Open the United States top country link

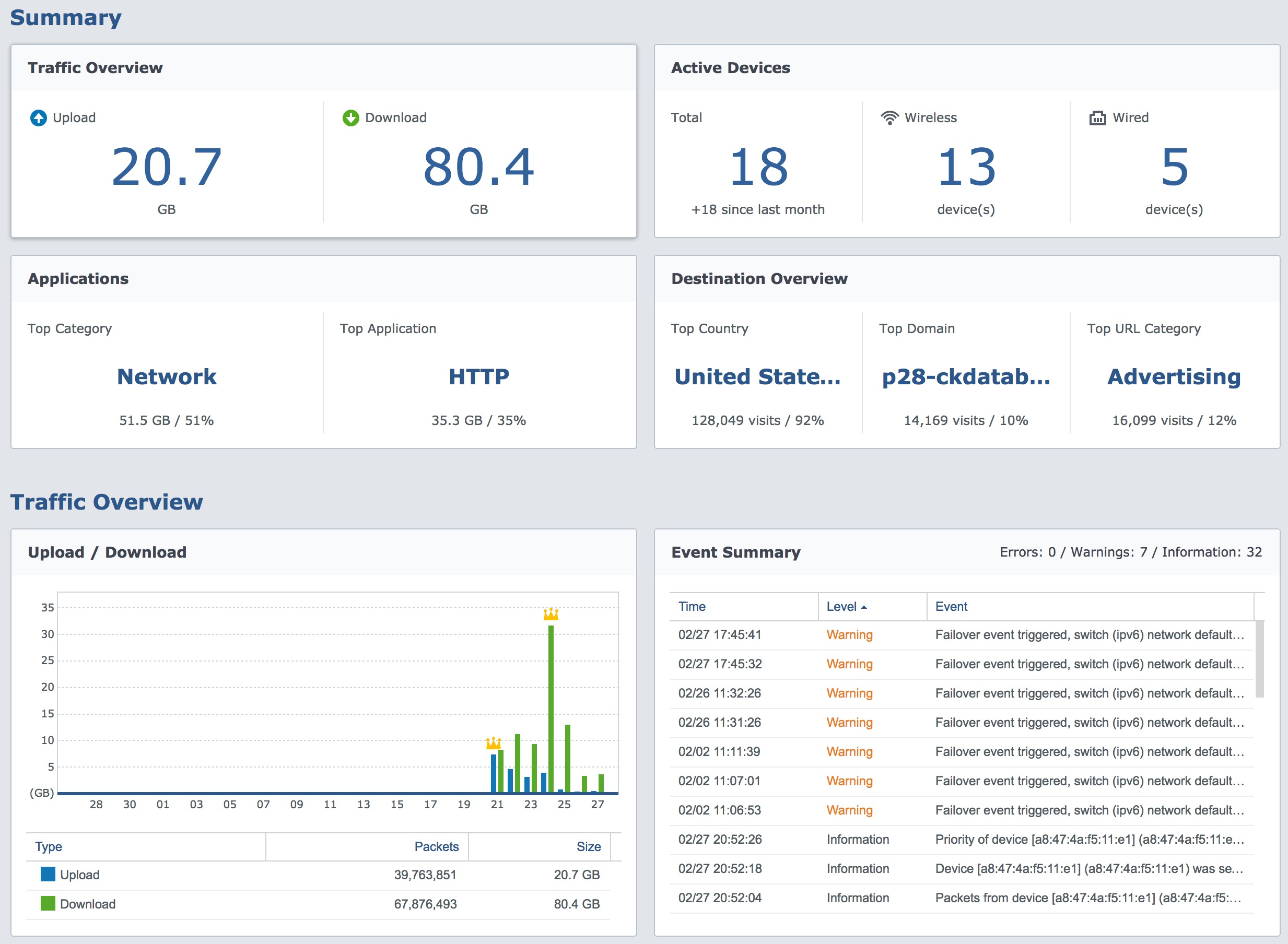[x=758, y=376]
